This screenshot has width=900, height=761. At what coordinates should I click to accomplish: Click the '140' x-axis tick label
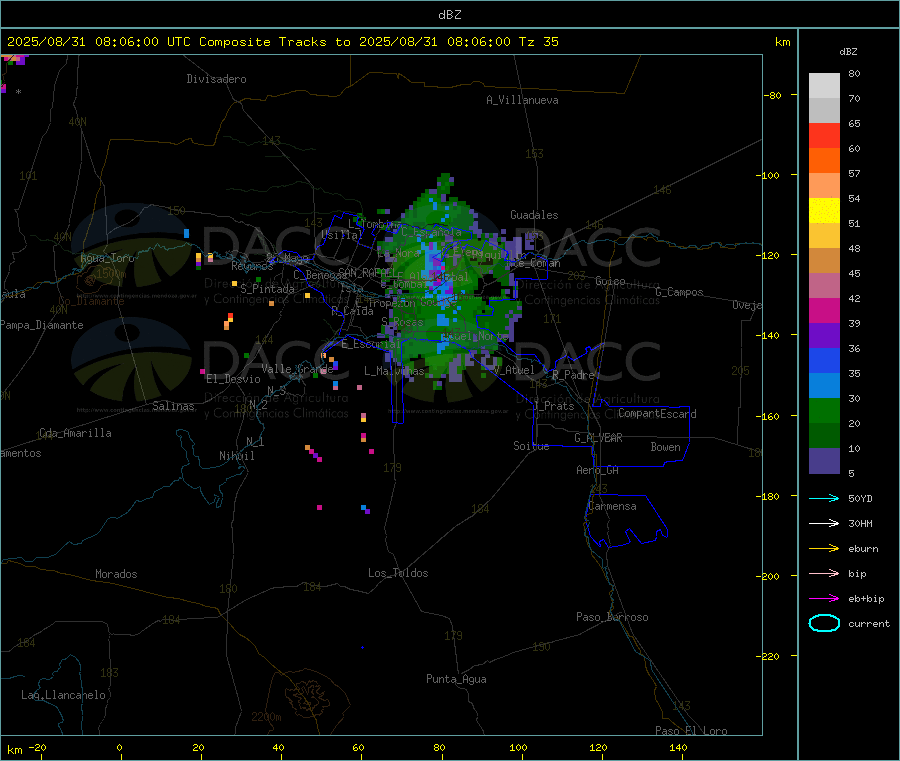tap(678, 747)
